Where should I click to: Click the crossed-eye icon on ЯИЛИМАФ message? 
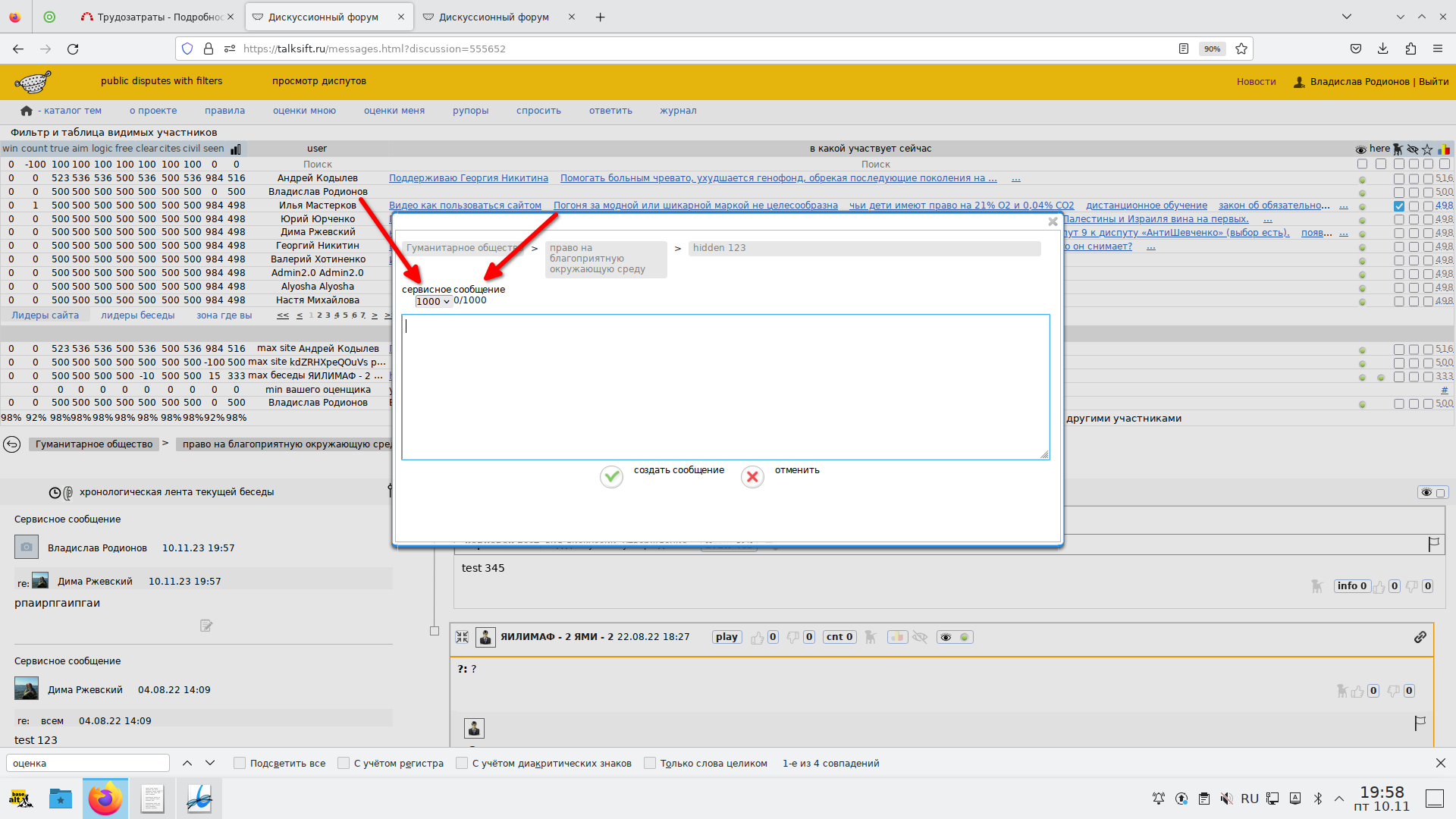tap(920, 637)
